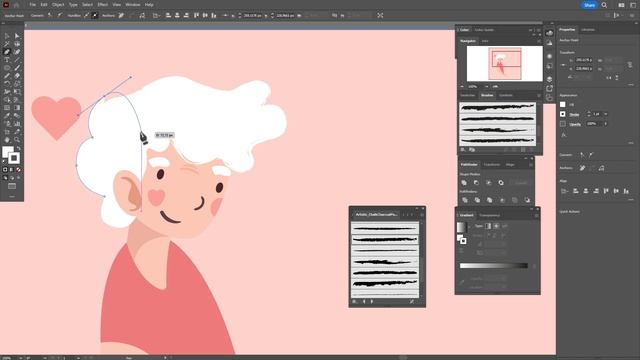640x360 pixels.
Task: Select the Rotate tool
Action: (7, 84)
